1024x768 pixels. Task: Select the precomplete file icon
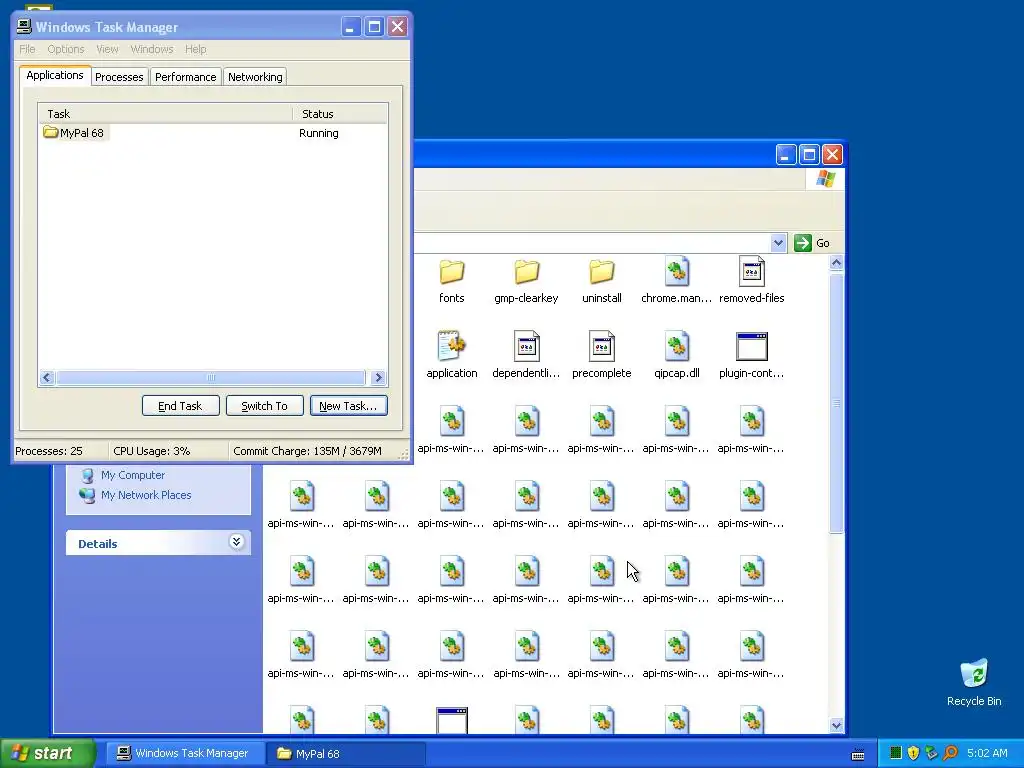point(601,346)
